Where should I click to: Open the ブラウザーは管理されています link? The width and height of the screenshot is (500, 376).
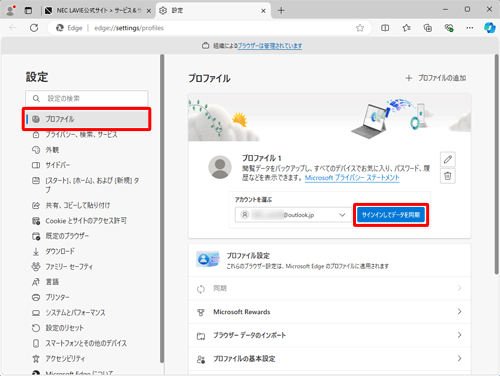coord(270,46)
